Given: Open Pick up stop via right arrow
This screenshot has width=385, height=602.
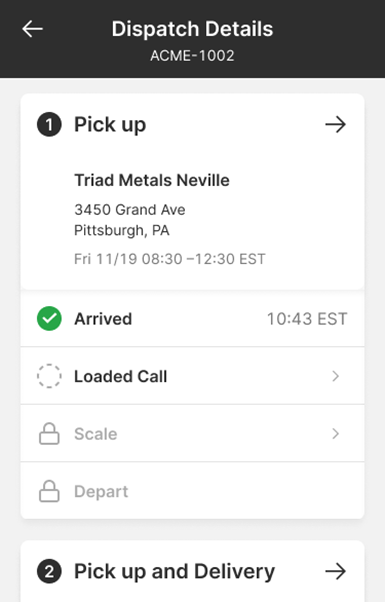Looking at the screenshot, I should (x=335, y=125).
